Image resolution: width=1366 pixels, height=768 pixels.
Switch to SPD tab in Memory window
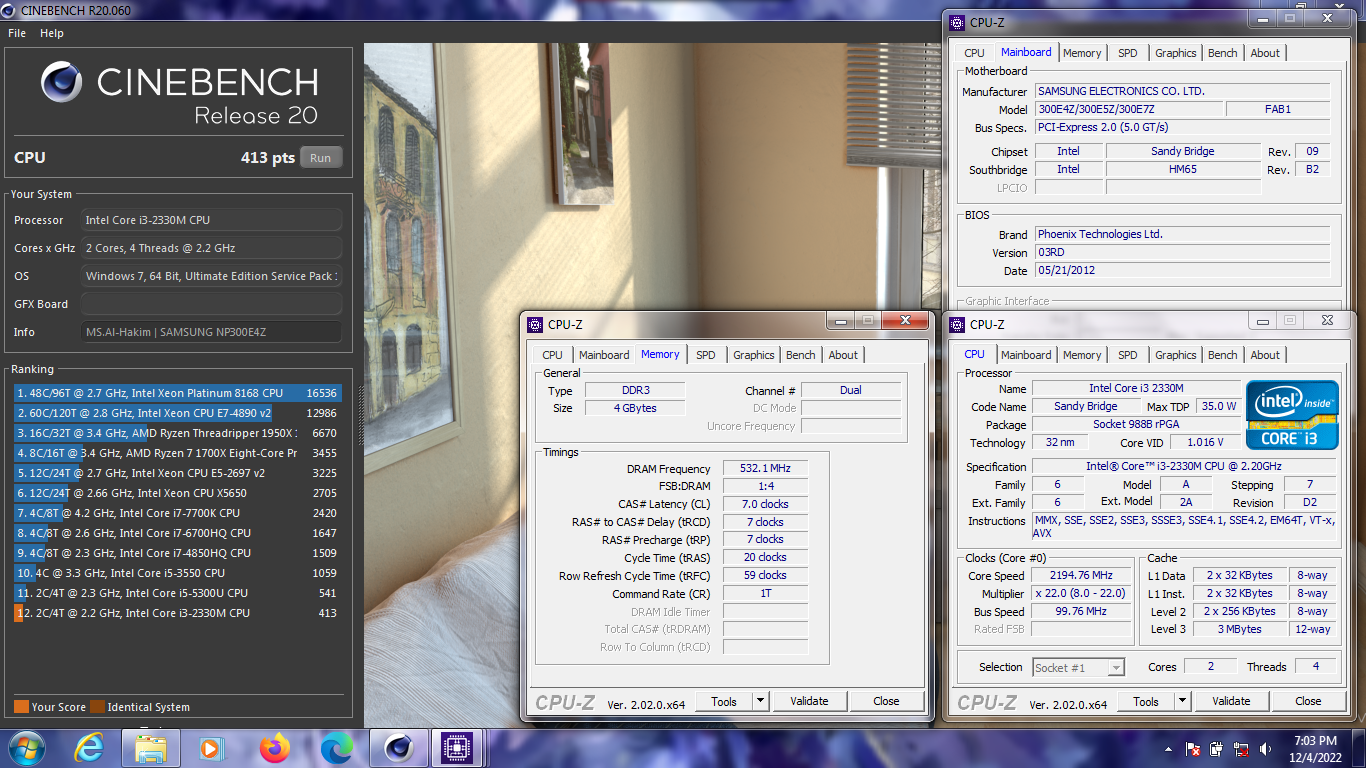tap(706, 355)
